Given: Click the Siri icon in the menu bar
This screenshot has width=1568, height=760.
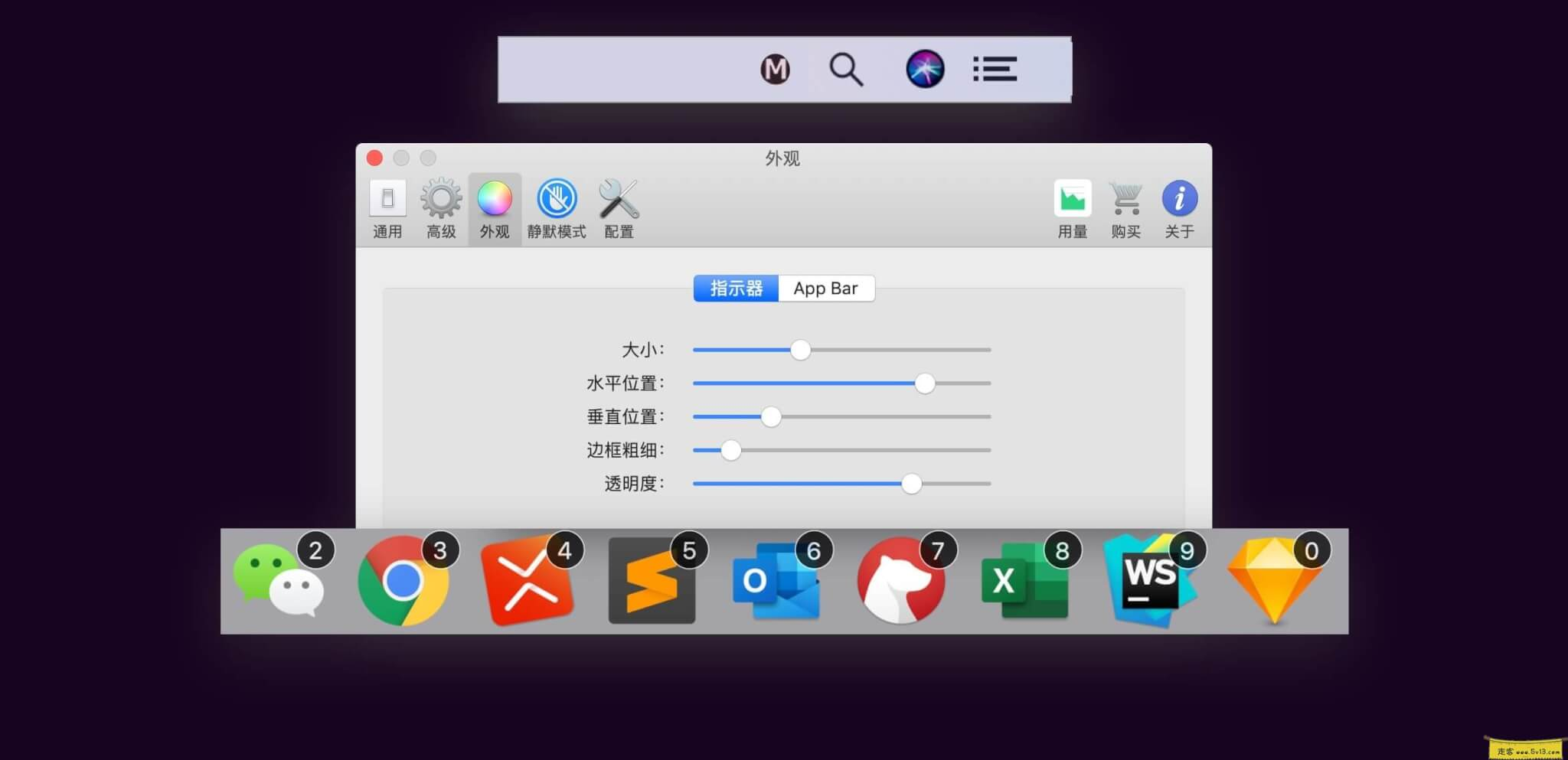Looking at the screenshot, I should (x=926, y=69).
